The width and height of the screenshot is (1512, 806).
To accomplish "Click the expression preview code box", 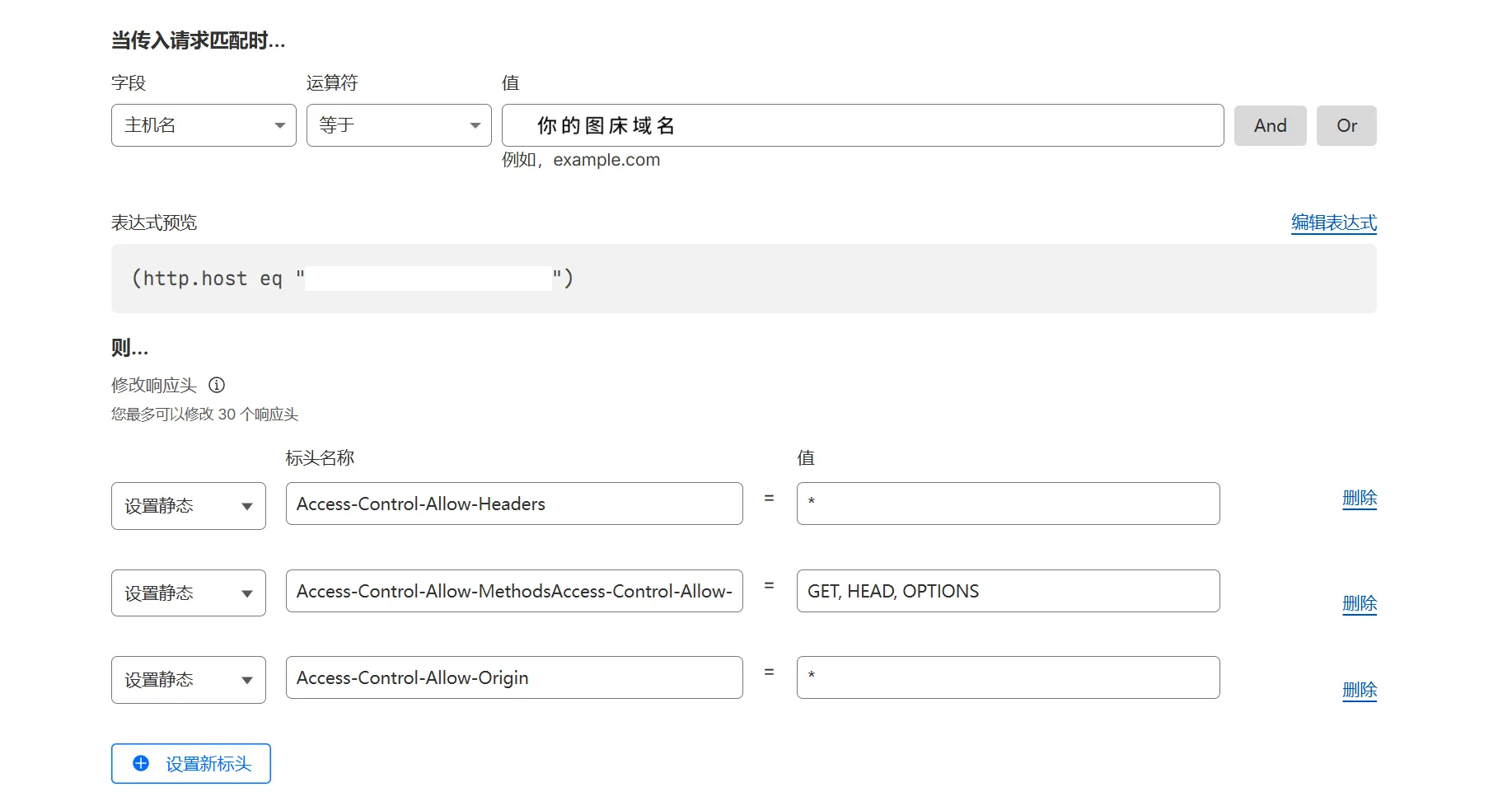I will click(743, 279).
